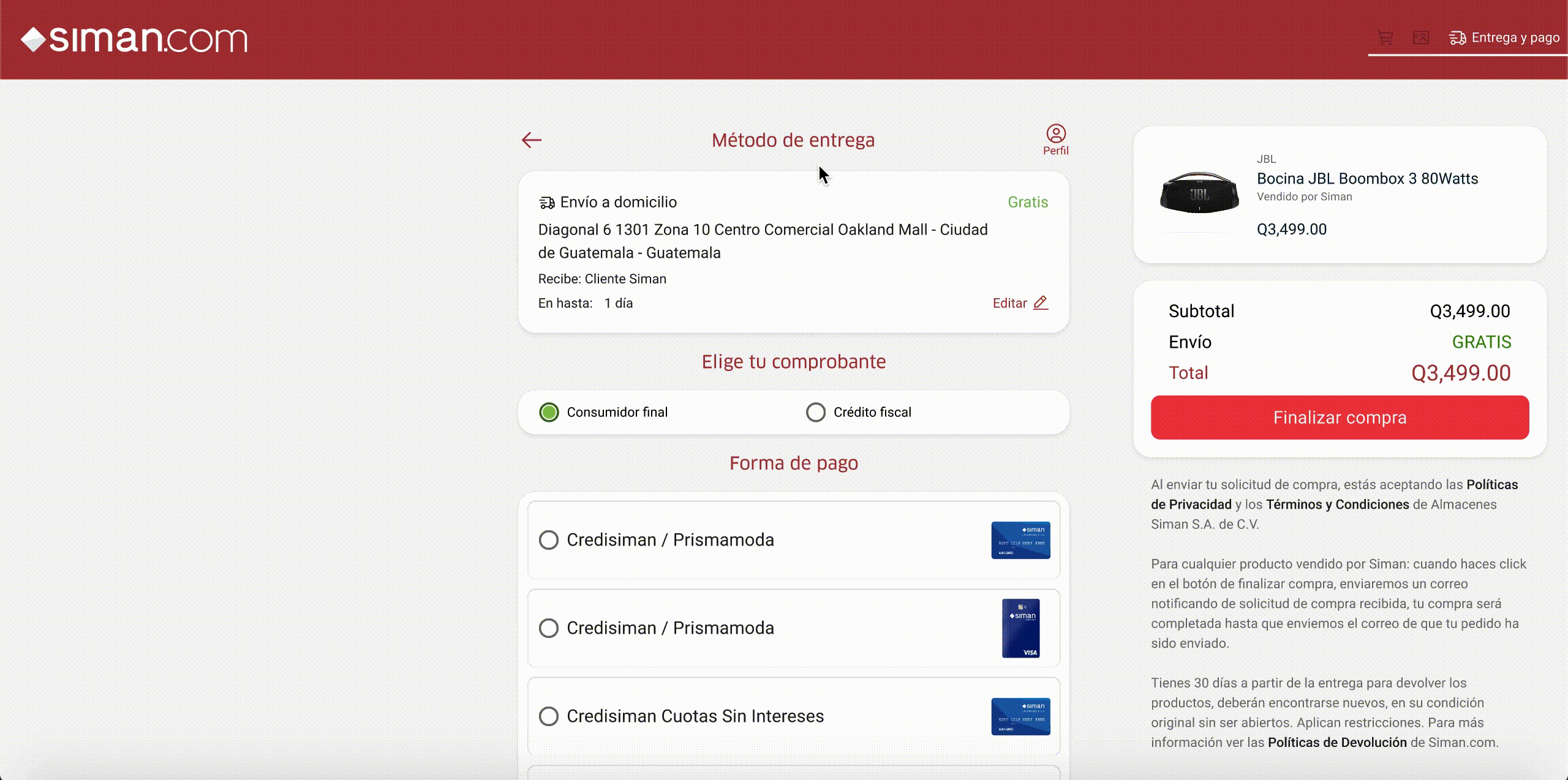This screenshot has height=780, width=1568.
Task: Click the Gratis shipping label
Action: click(1028, 203)
